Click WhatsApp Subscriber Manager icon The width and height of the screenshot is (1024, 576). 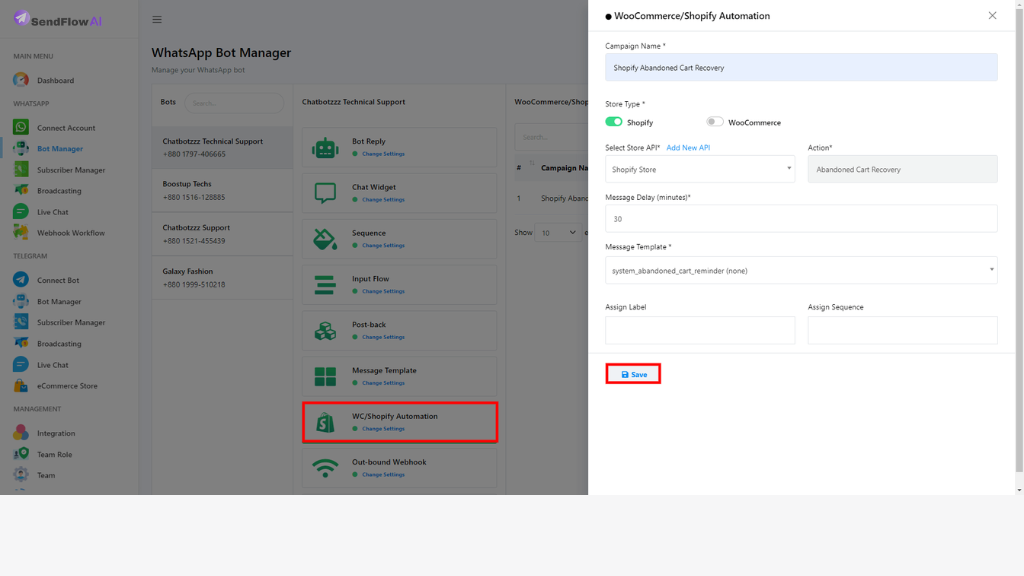(x=21, y=170)
